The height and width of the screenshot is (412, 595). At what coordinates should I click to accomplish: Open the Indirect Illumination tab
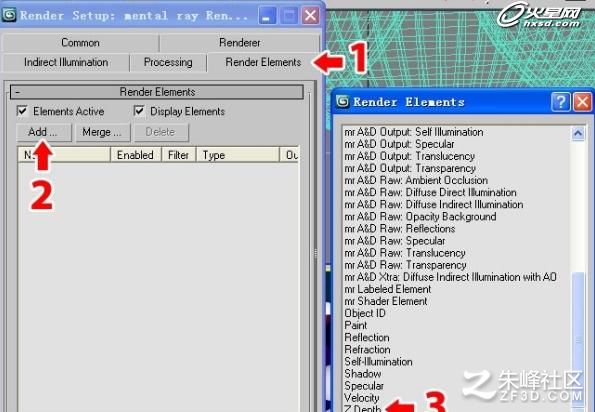click(66, 62)
